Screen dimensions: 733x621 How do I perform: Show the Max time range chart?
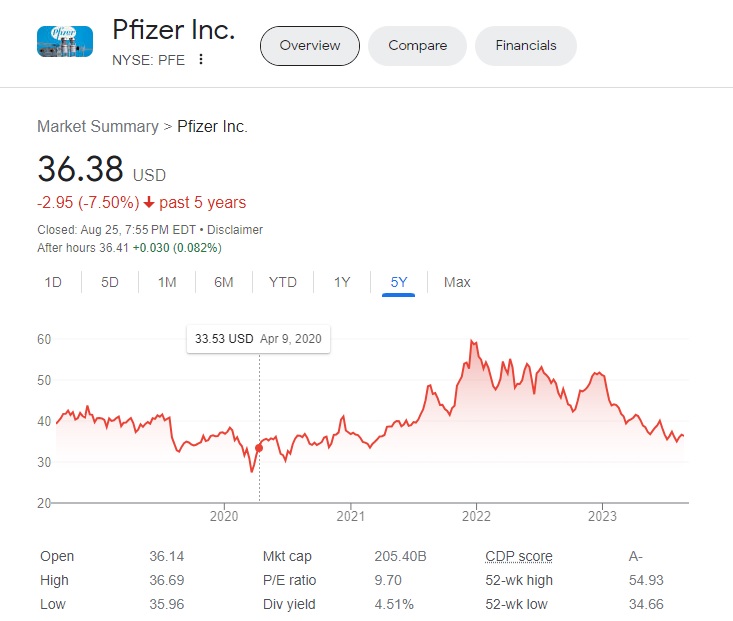tap(457, 282)
